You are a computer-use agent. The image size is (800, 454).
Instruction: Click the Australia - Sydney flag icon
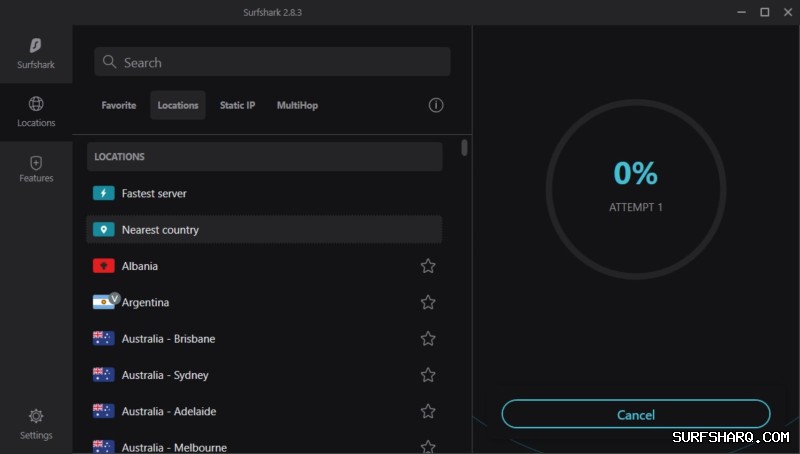tap(104, 374)
